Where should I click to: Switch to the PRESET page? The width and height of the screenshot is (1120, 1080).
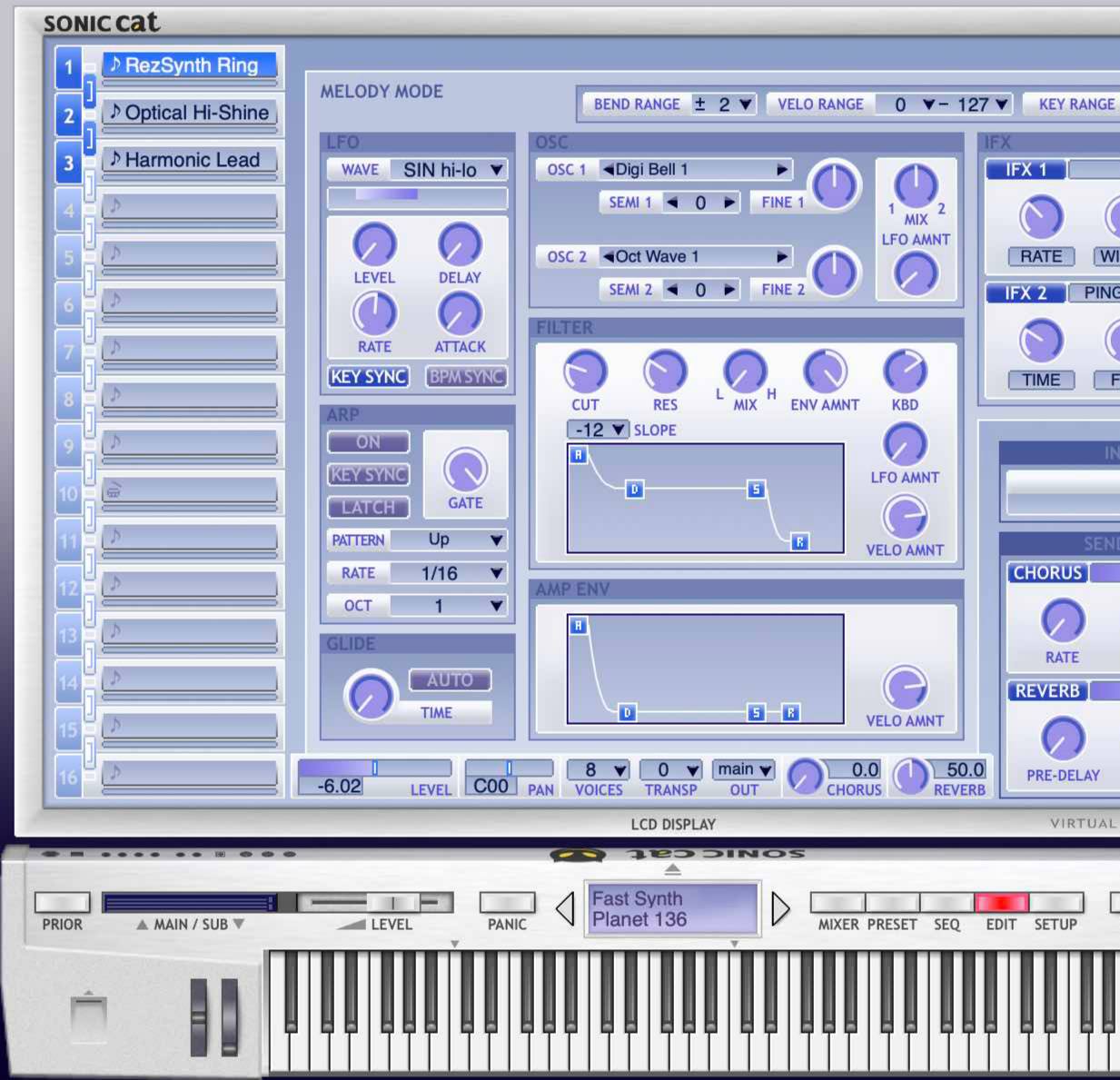892,903
